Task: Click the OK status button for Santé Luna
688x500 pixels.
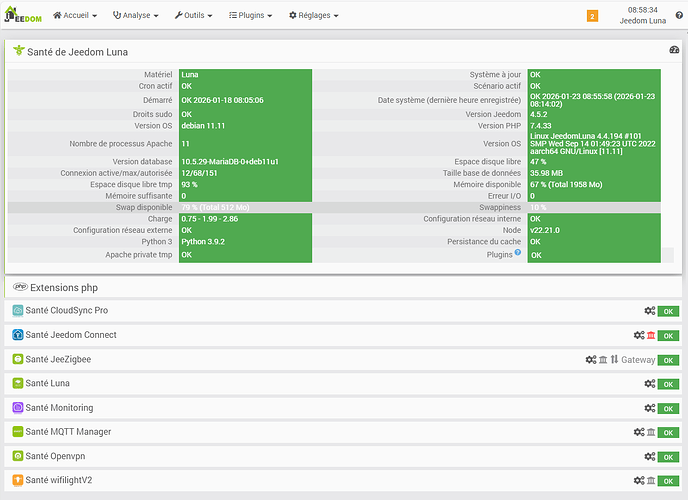Action: coord(668,384)
